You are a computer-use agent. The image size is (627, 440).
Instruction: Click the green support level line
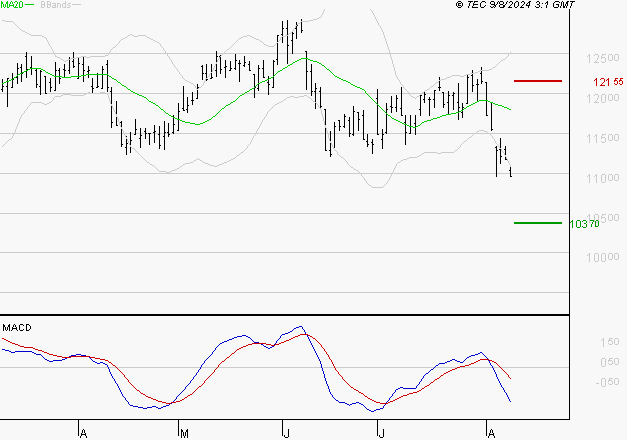538,223
